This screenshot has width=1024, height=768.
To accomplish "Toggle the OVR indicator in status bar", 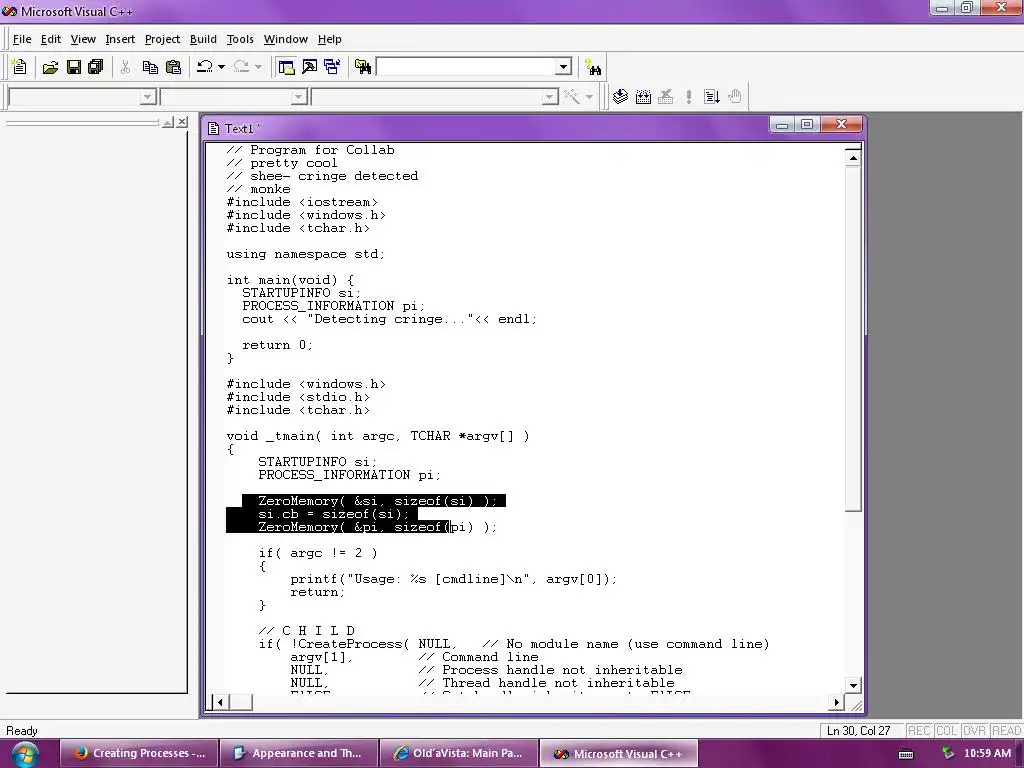I will [974, 731].
